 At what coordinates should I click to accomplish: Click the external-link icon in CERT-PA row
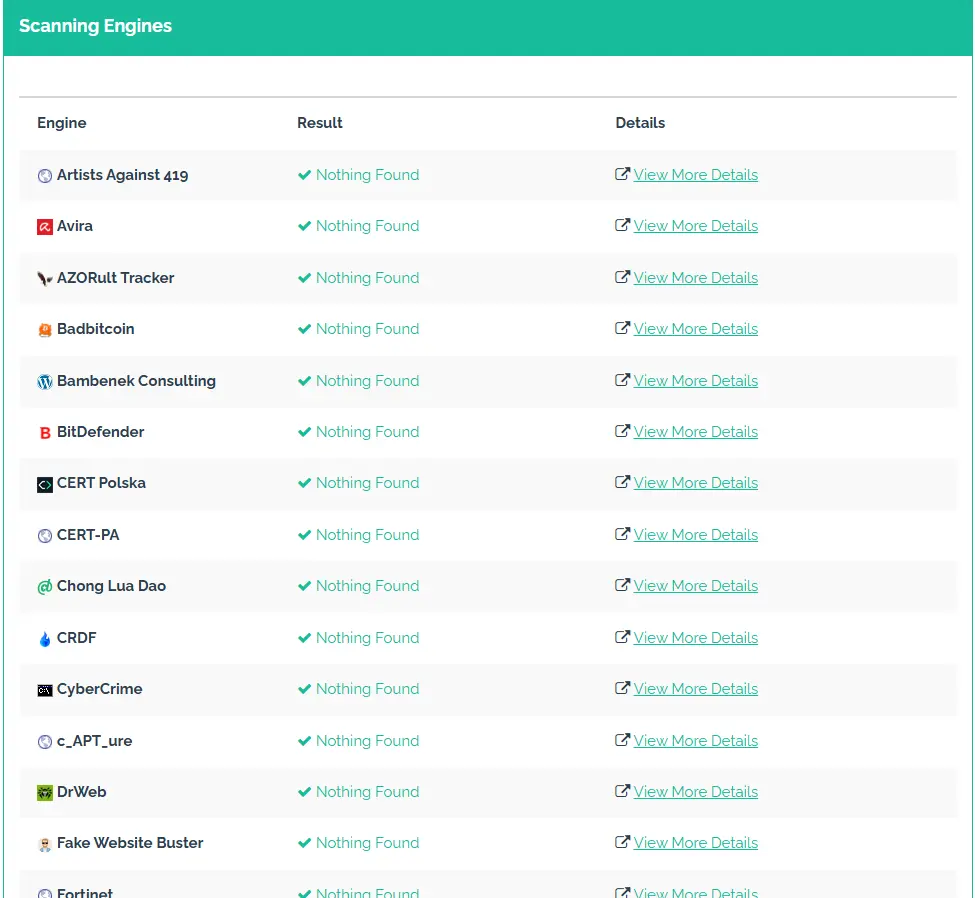[x=622, y=534]
